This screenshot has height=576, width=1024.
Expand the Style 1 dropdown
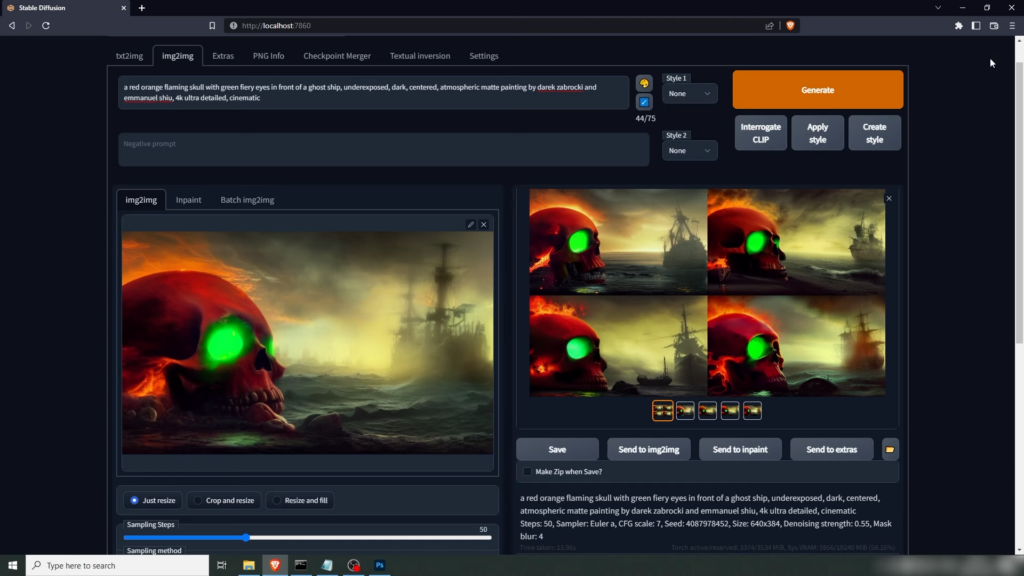(690, 94)
